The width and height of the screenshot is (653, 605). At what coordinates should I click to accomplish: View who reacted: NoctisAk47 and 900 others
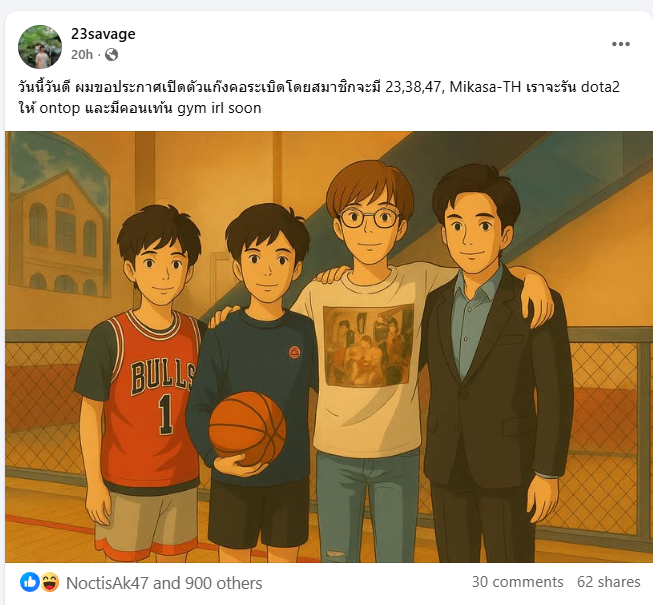tap(164, 583)
